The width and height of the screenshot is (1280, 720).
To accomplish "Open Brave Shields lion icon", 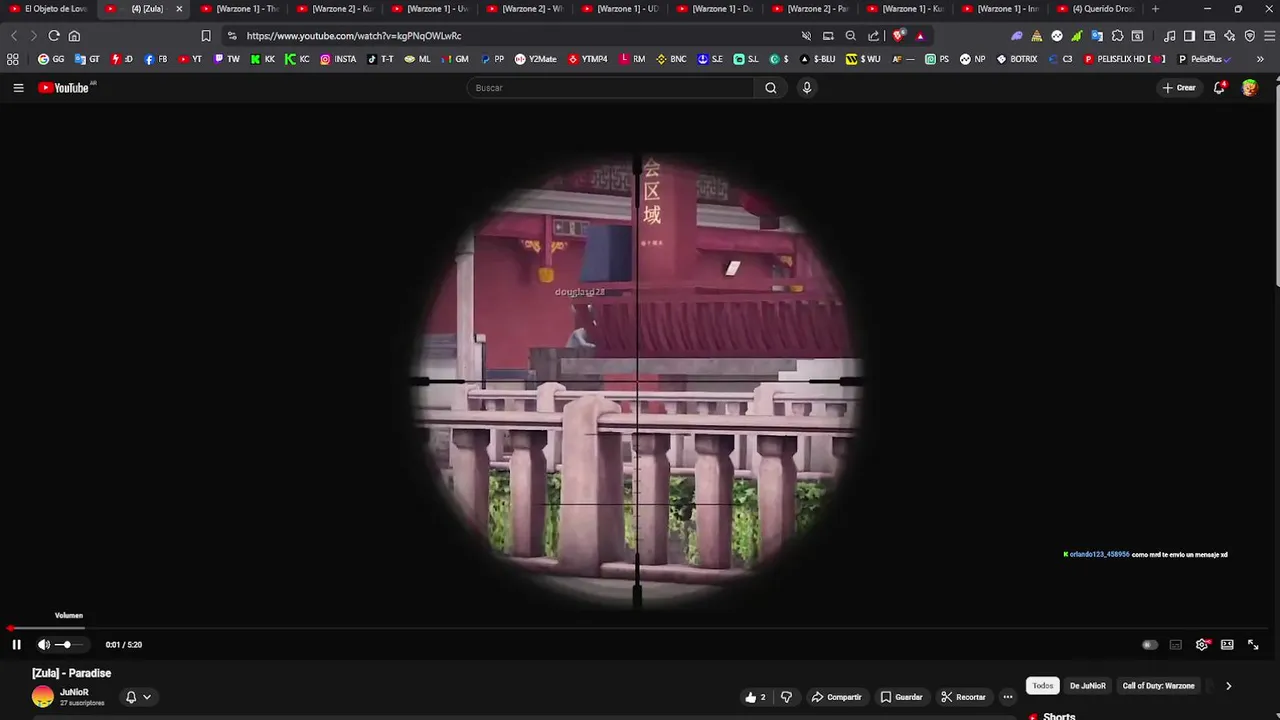I will point(899,36).
